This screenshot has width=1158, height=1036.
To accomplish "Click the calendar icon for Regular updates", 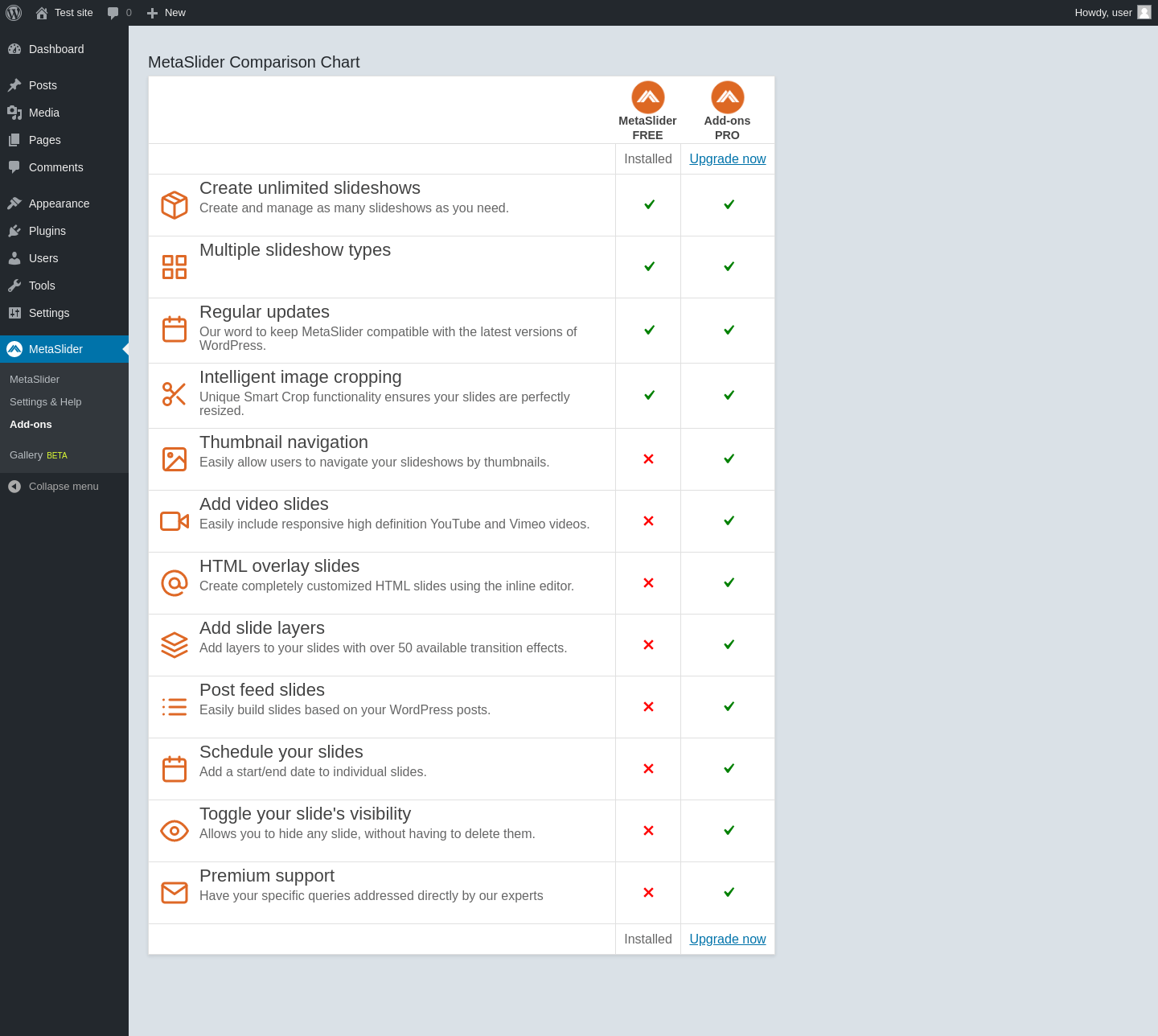I will click(x=175, y=329).
